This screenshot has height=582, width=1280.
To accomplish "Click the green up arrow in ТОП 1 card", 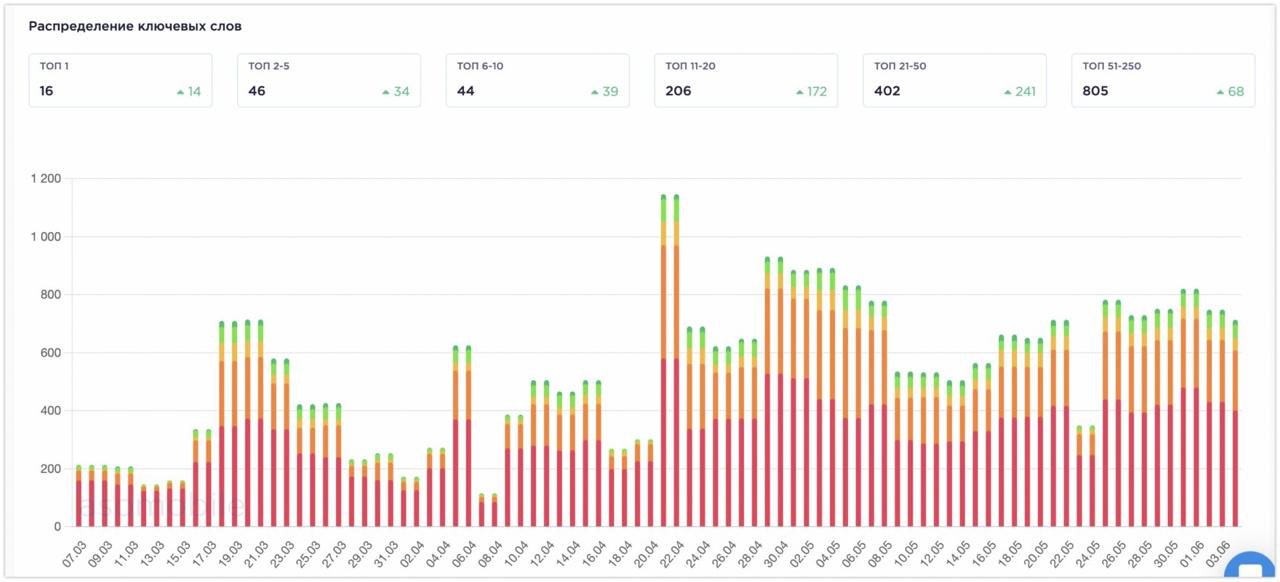I will coord(180,92).
